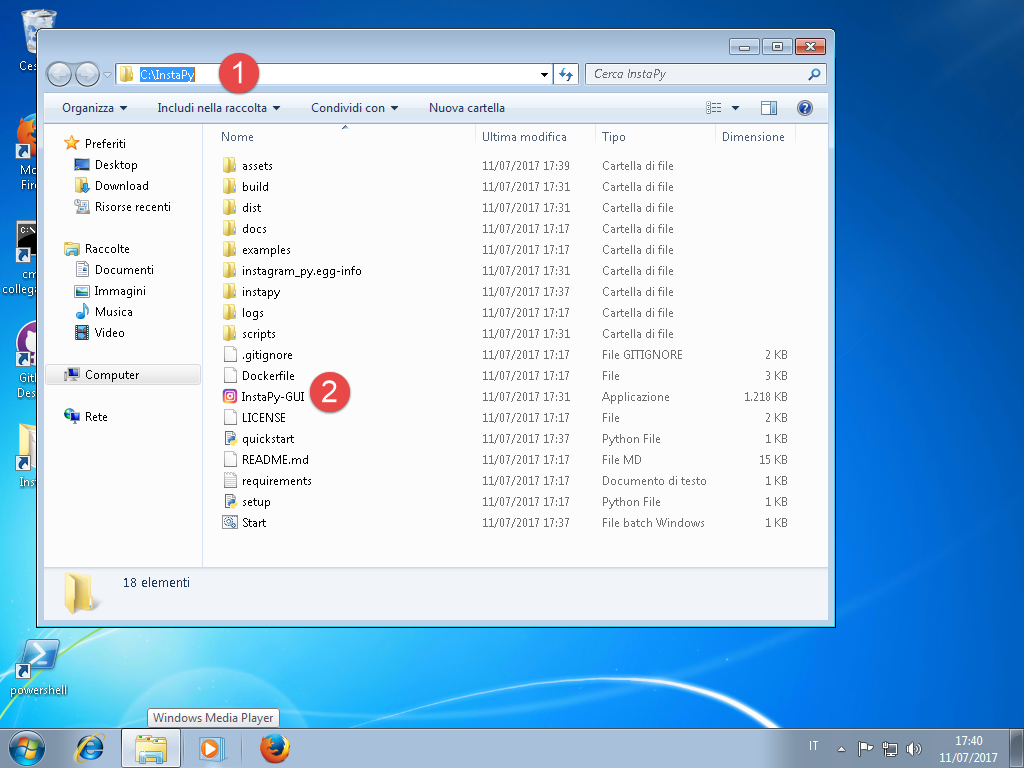The height and width of the screenshot is (768, 1024).
Task: Select the quickstart Python file icon
Action: 229,438
